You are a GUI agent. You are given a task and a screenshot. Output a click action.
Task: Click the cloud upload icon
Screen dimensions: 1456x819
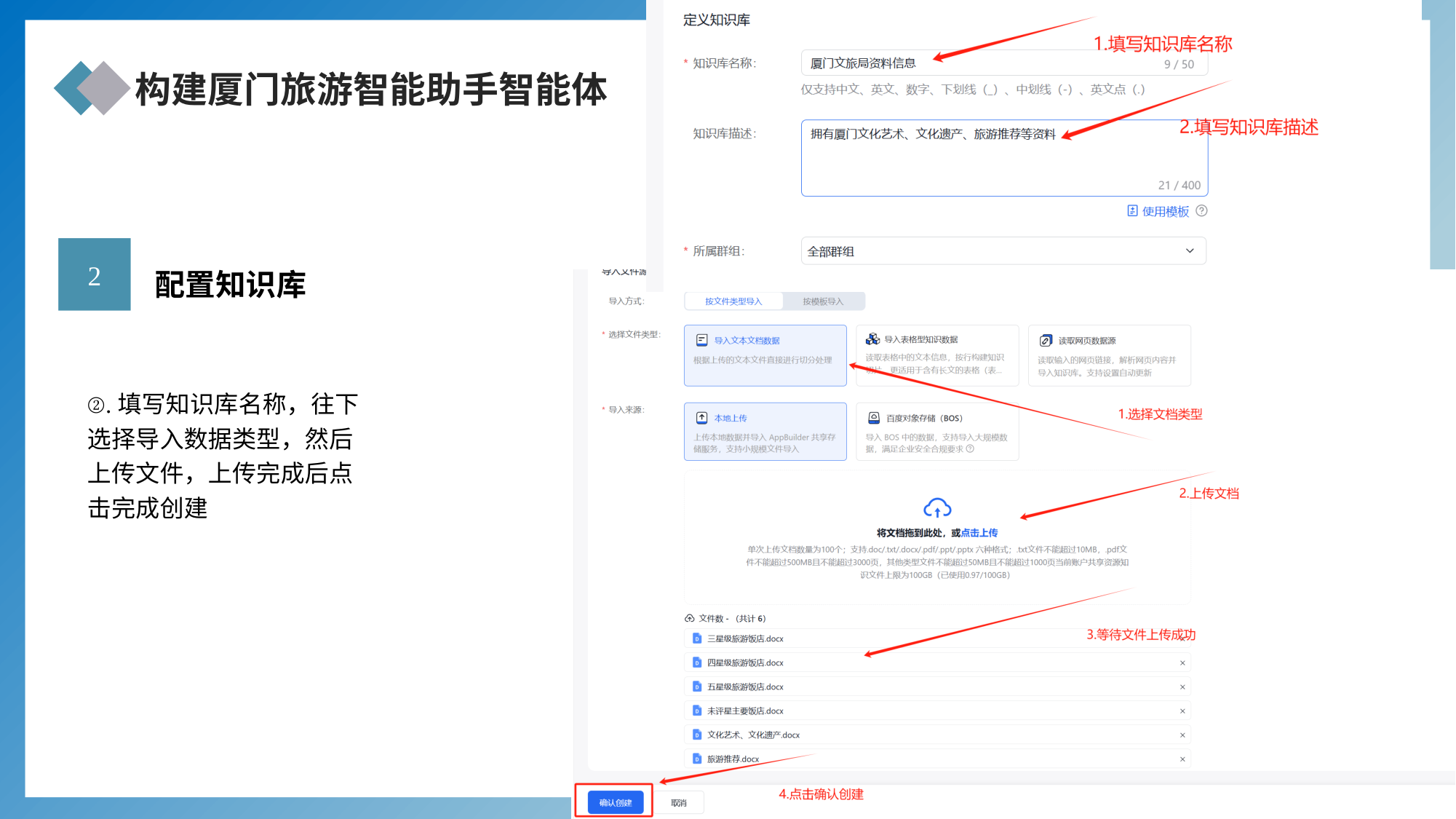point(936,507)
